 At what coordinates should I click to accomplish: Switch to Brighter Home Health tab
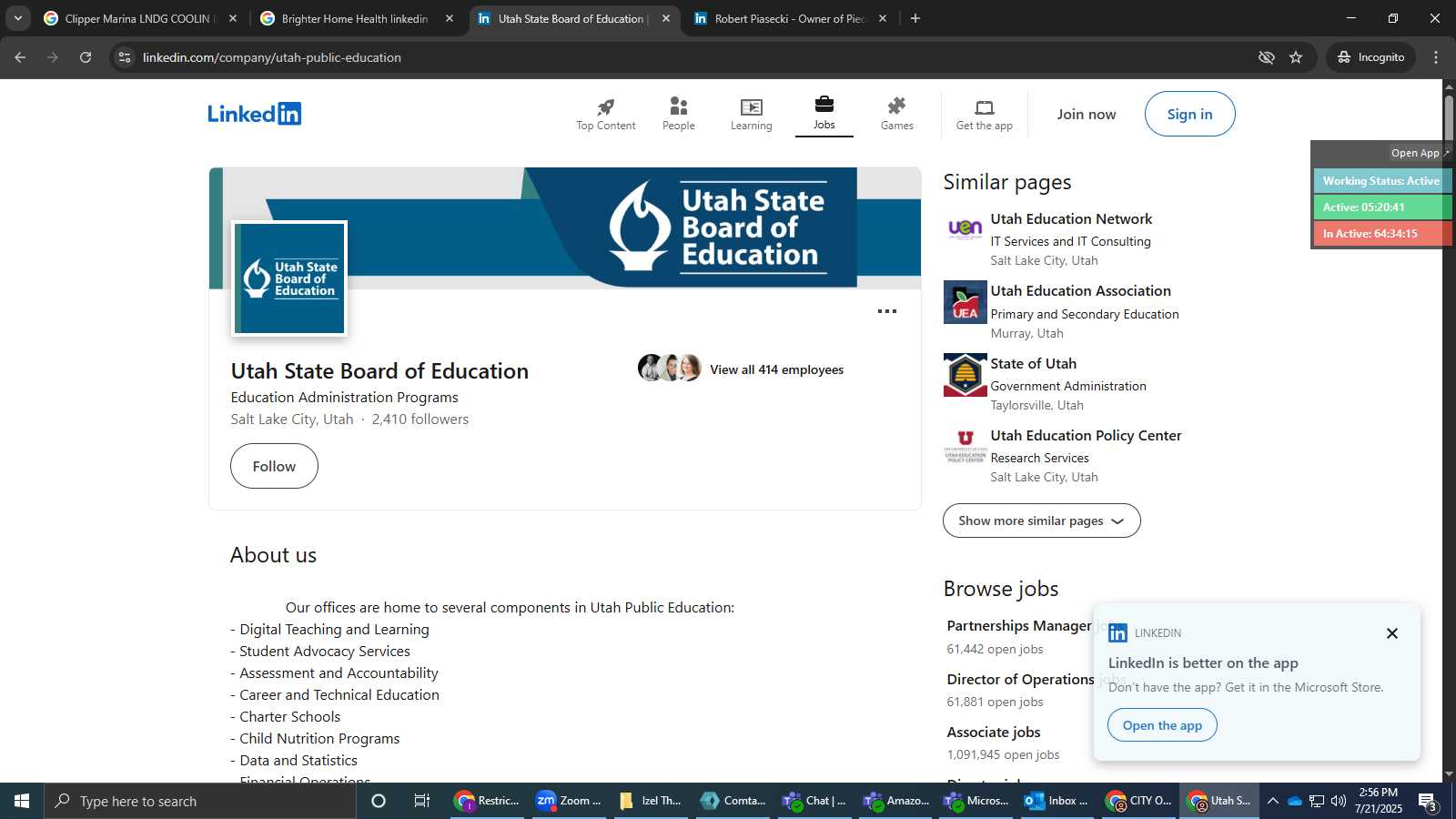coord(355,18)
